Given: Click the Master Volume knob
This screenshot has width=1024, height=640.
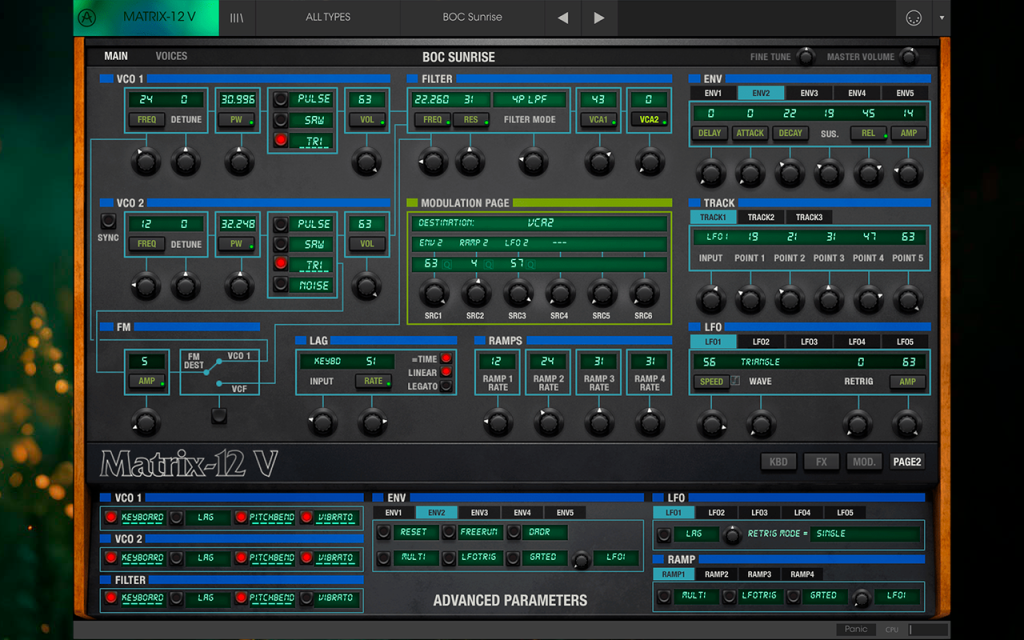Looking at the screenshot, I should coord(908,57).
